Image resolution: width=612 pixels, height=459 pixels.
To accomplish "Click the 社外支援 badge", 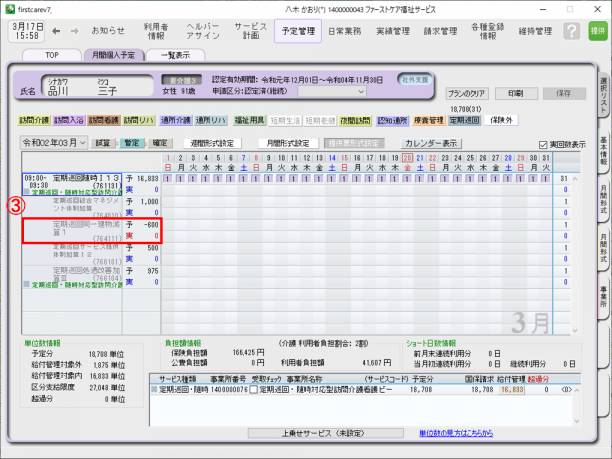I will (x=413, y=78).
